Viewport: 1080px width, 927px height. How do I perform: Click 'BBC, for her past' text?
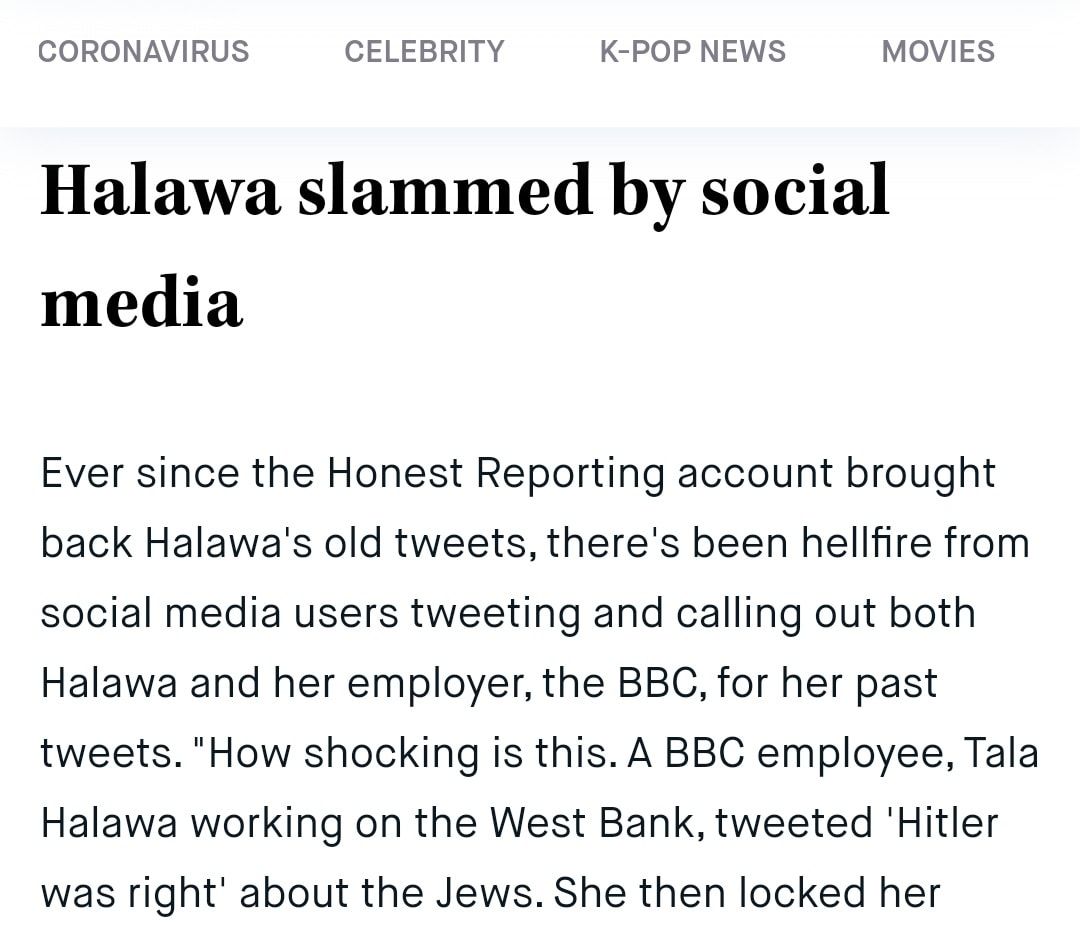click(x=778, y=684)
